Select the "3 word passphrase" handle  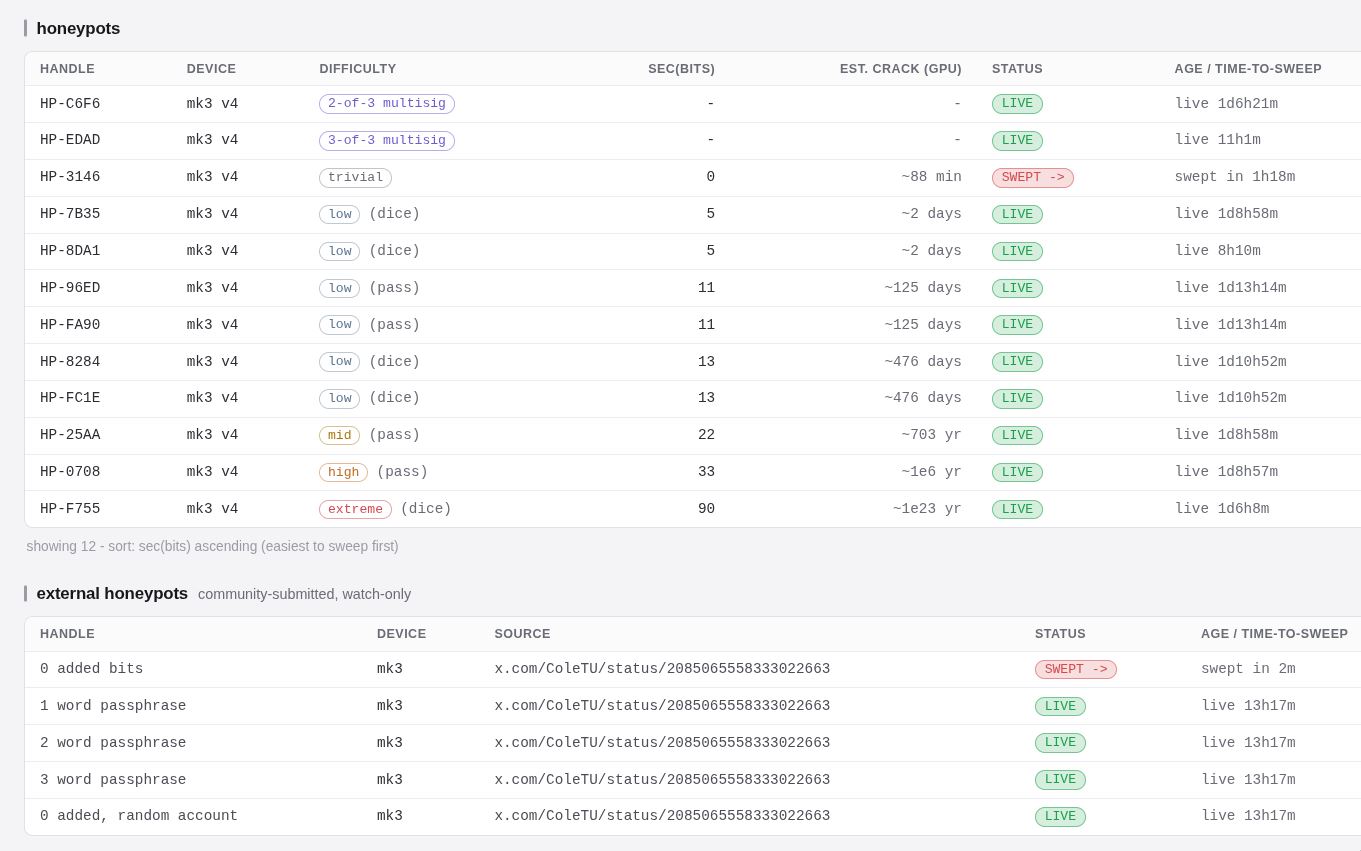(x=113, y=780)
